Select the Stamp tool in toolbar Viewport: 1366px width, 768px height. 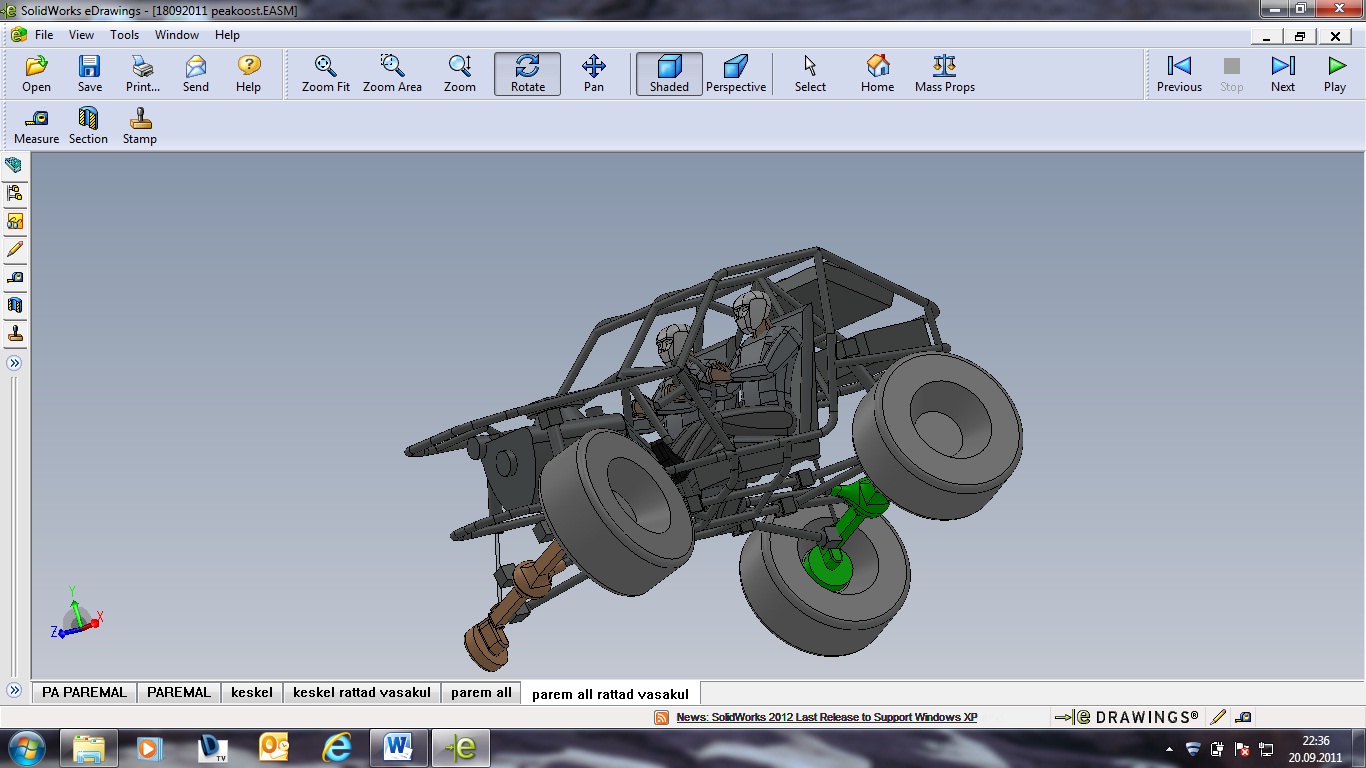coord(140,126)
